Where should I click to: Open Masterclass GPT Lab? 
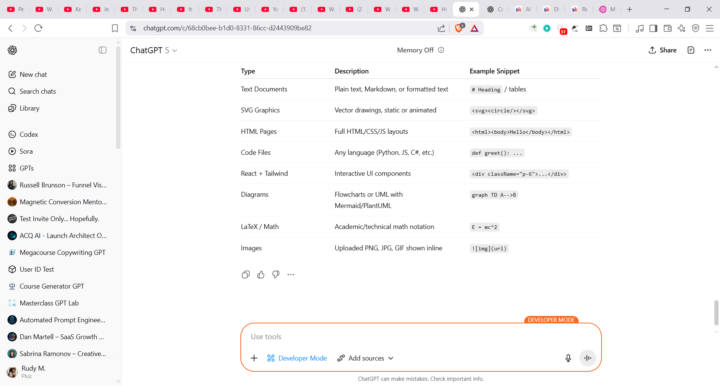(44, 303)
